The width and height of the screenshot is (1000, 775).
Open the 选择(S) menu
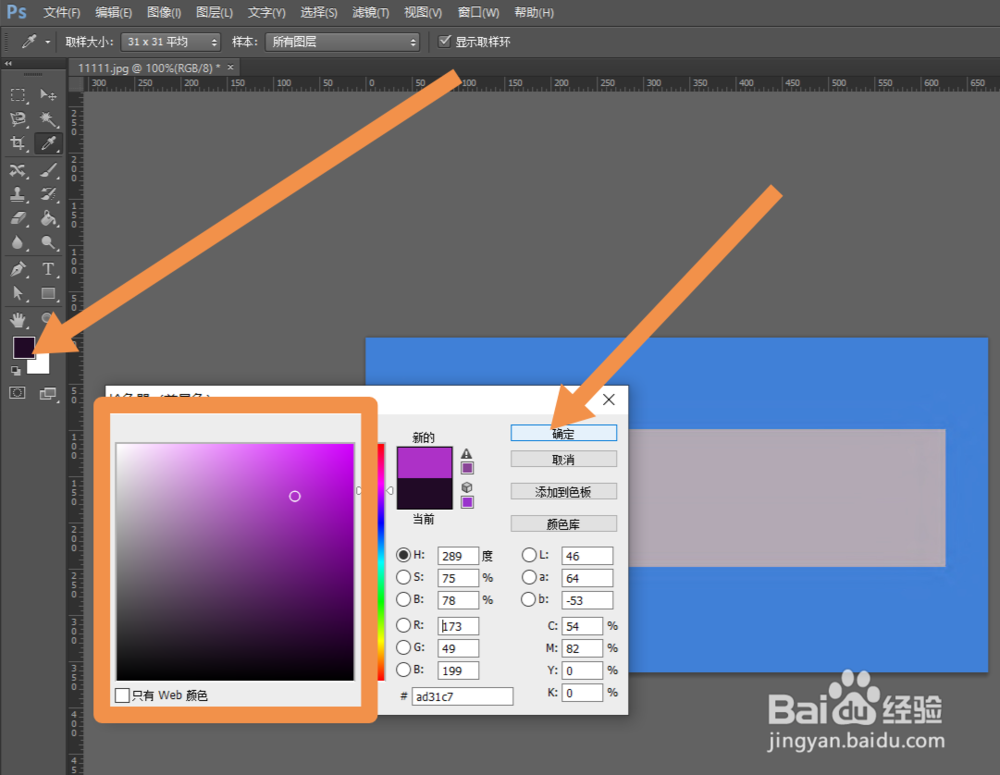[x=319, y=13]
